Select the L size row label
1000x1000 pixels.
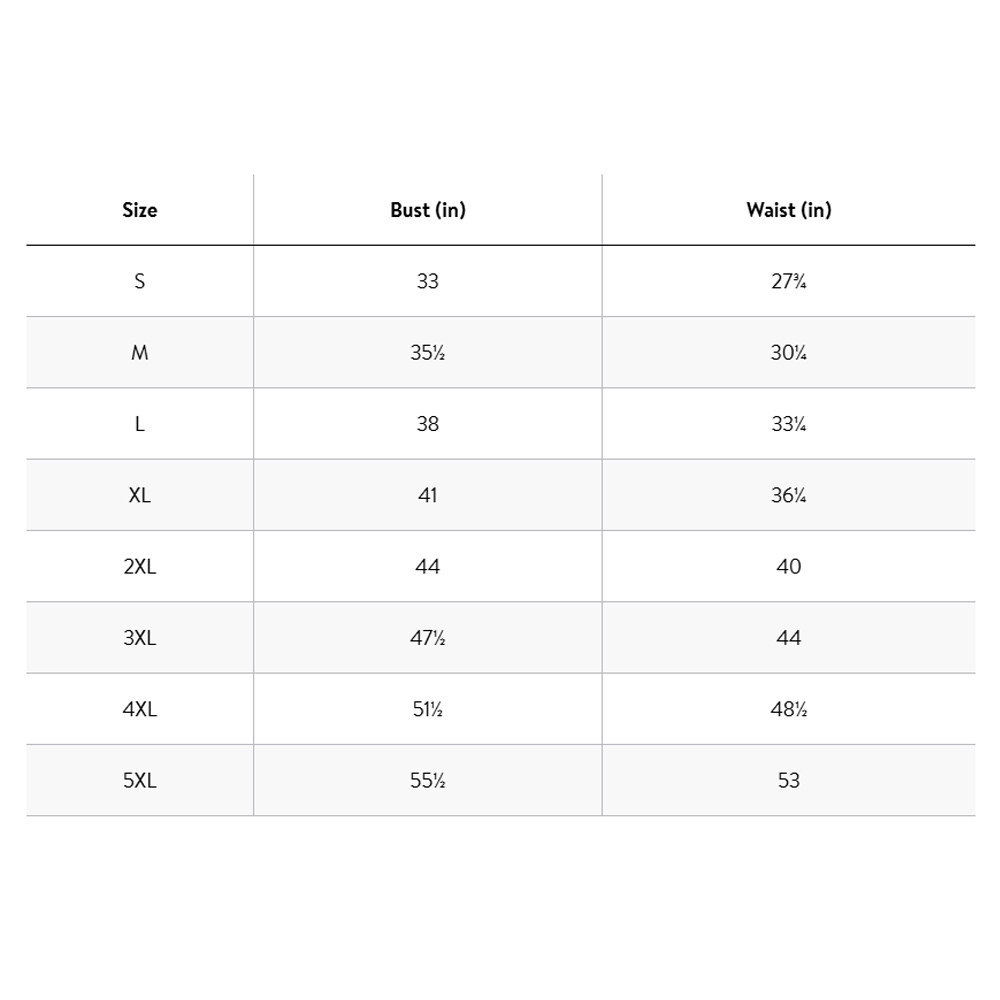[x=140, y=424]
